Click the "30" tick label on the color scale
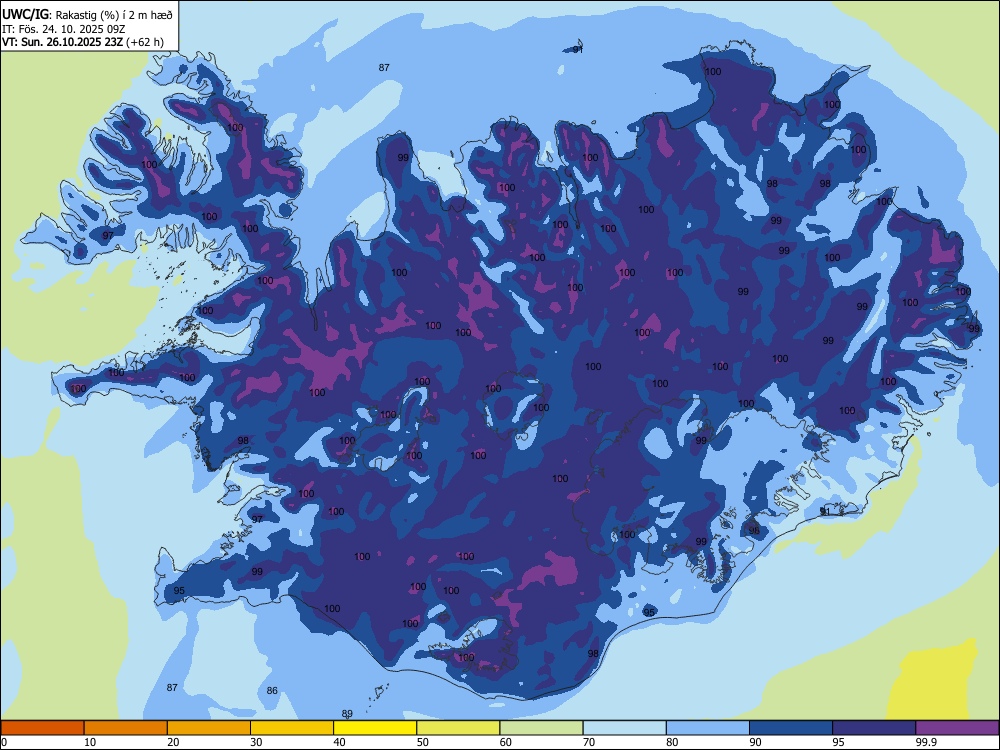1000x750 pixels. pos(256,742)
